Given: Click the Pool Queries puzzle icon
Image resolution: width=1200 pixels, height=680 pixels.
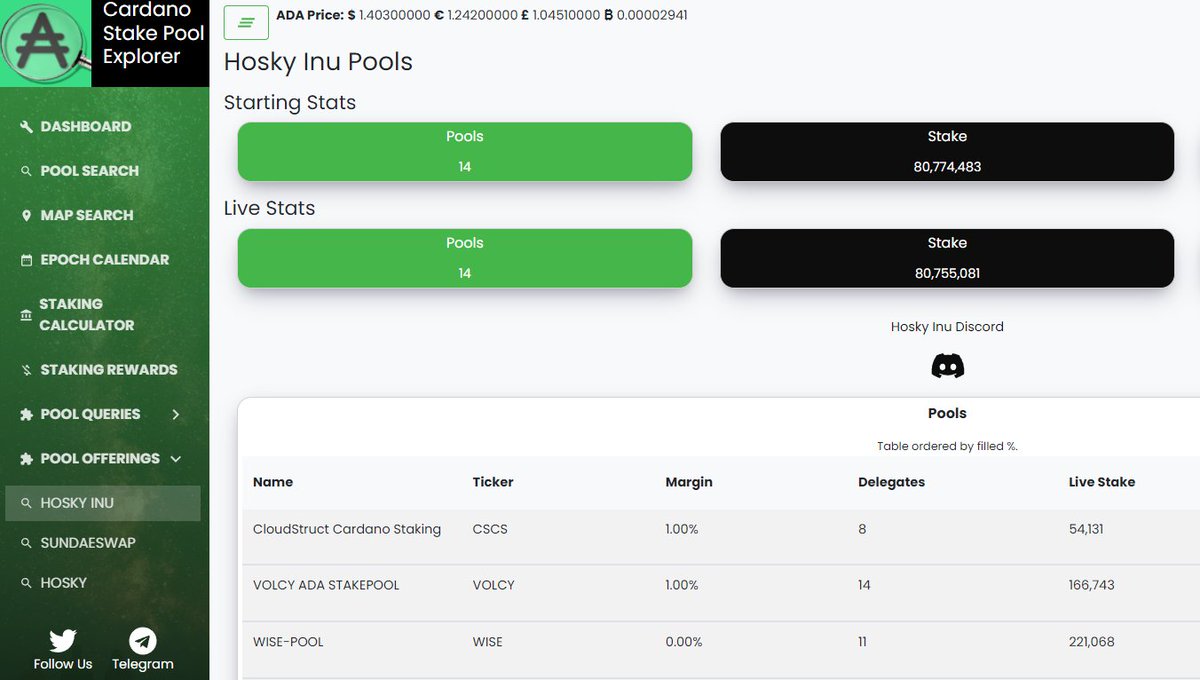Looking at the screenshot, I should [27, 414].
